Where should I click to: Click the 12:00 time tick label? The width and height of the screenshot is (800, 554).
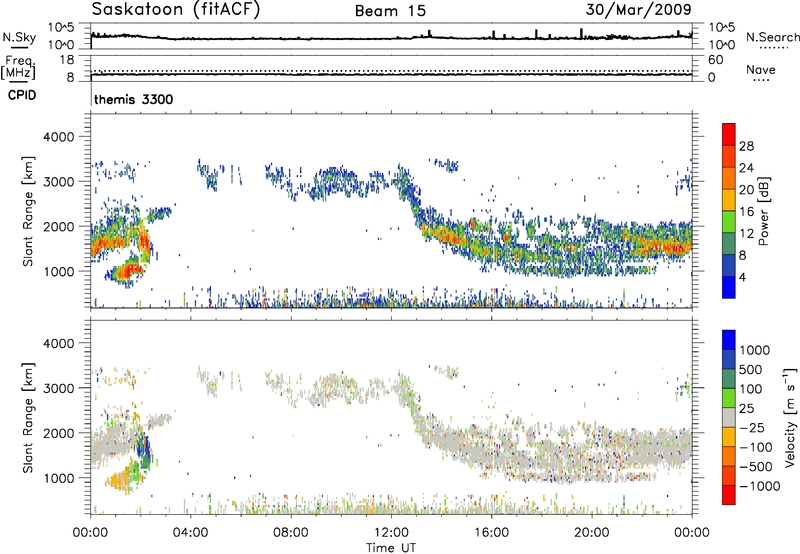pos(391,533)
